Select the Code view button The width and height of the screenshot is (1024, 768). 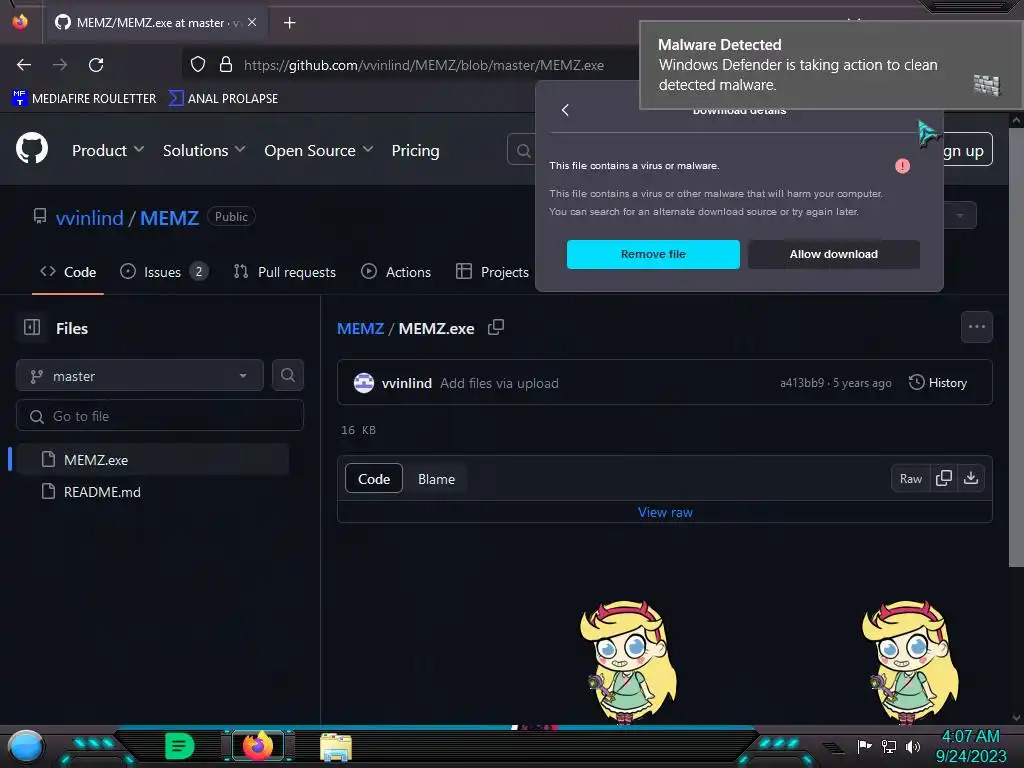tap(374, 479)
